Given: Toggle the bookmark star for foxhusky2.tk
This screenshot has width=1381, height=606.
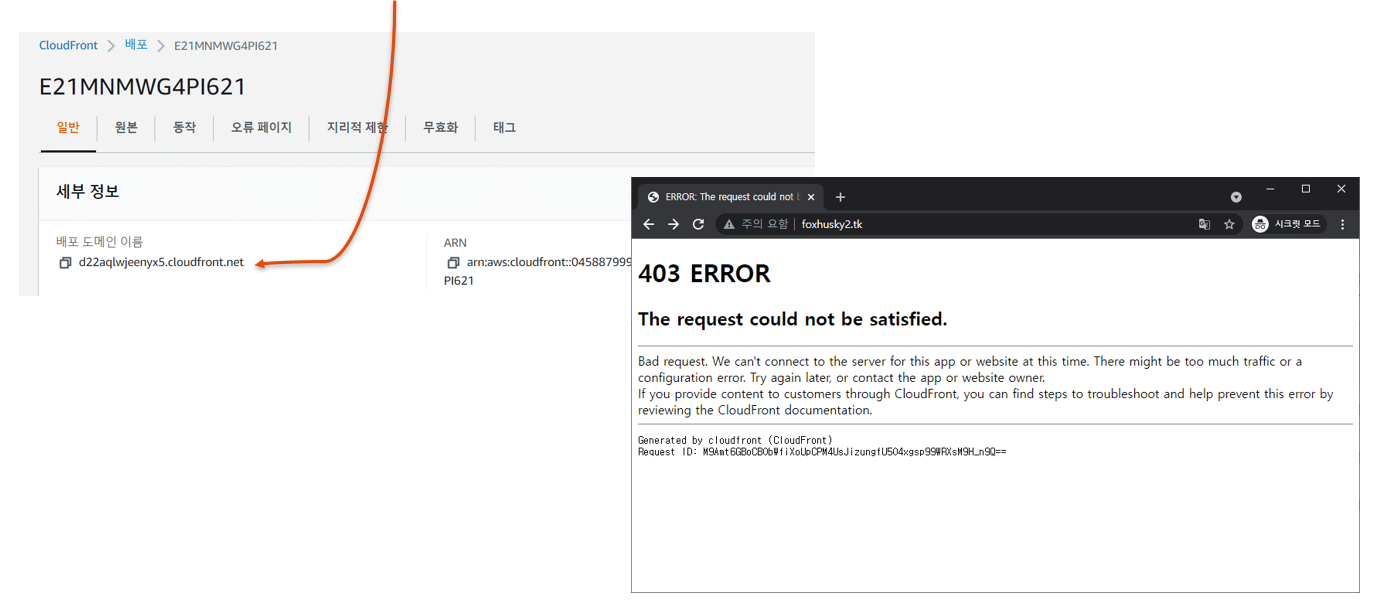Looking at the screenshot, I should [x=1228, y=224].
